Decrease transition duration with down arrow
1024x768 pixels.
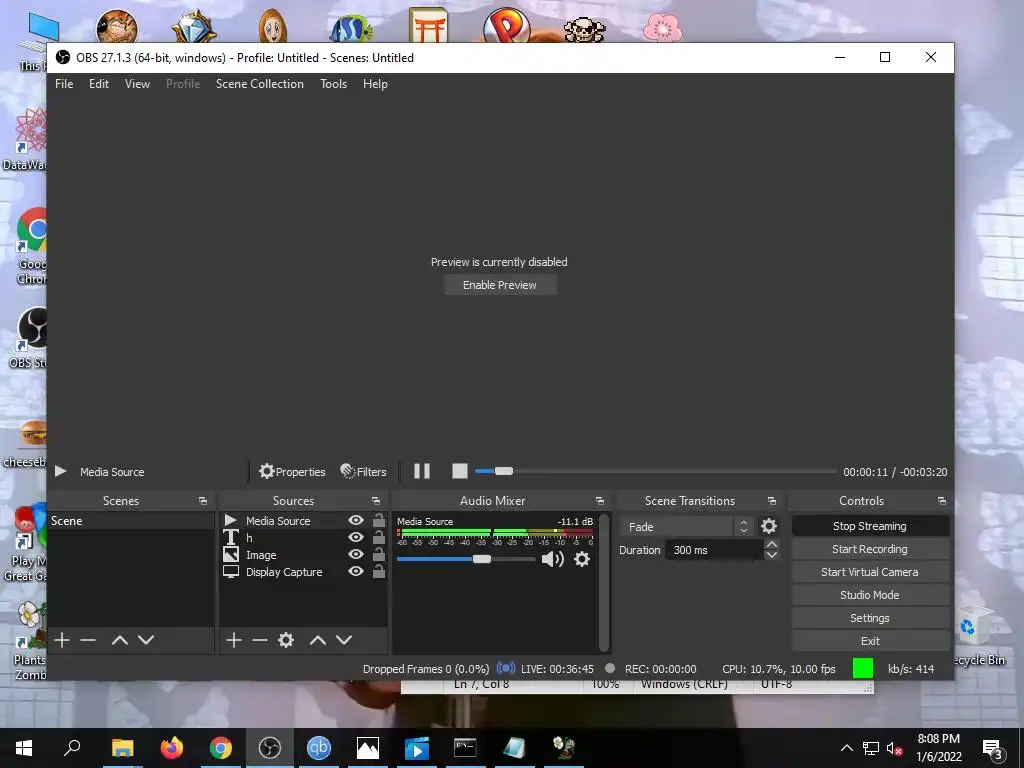coord(771,555)
